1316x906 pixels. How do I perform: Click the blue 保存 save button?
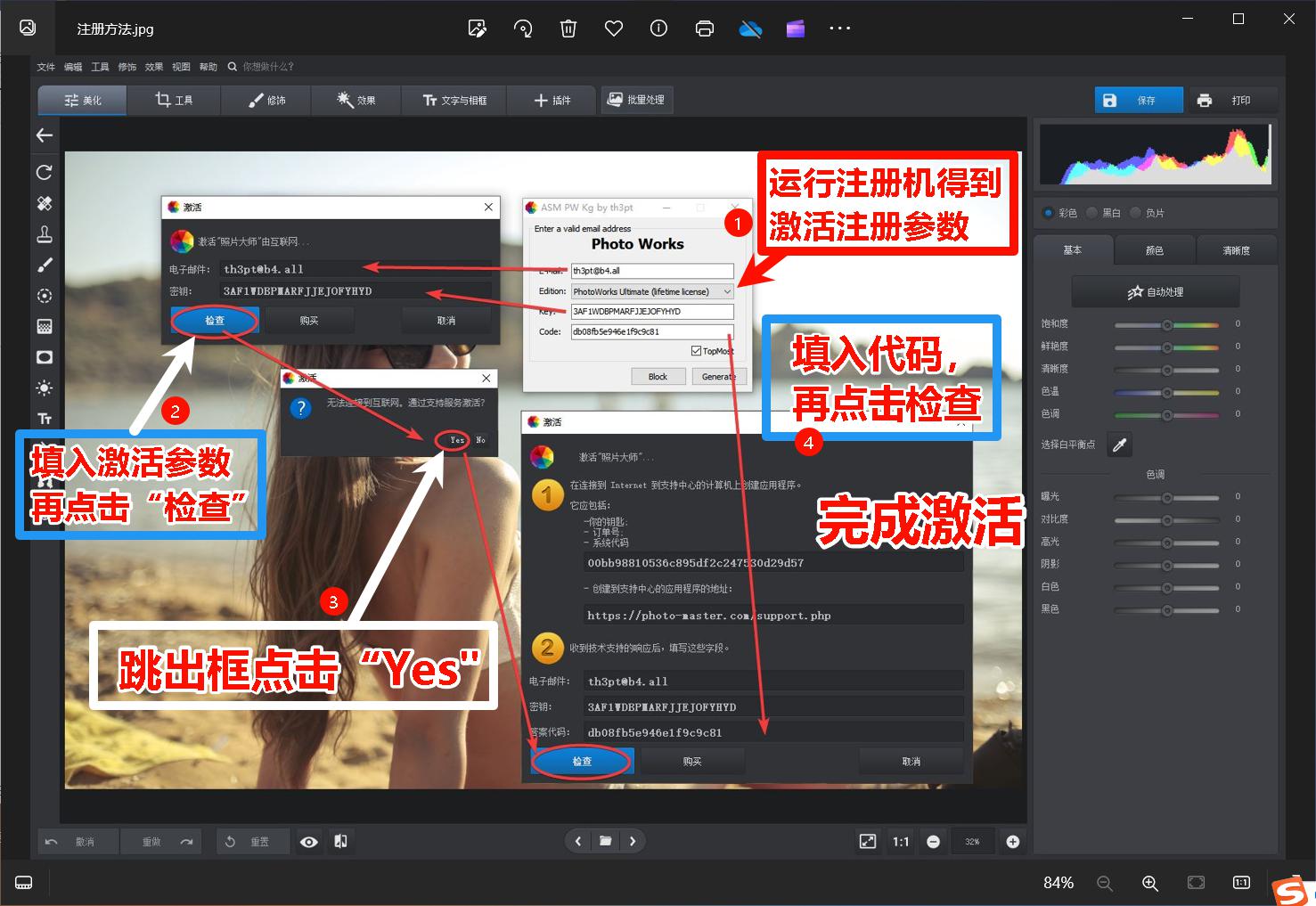point(1139,101)
